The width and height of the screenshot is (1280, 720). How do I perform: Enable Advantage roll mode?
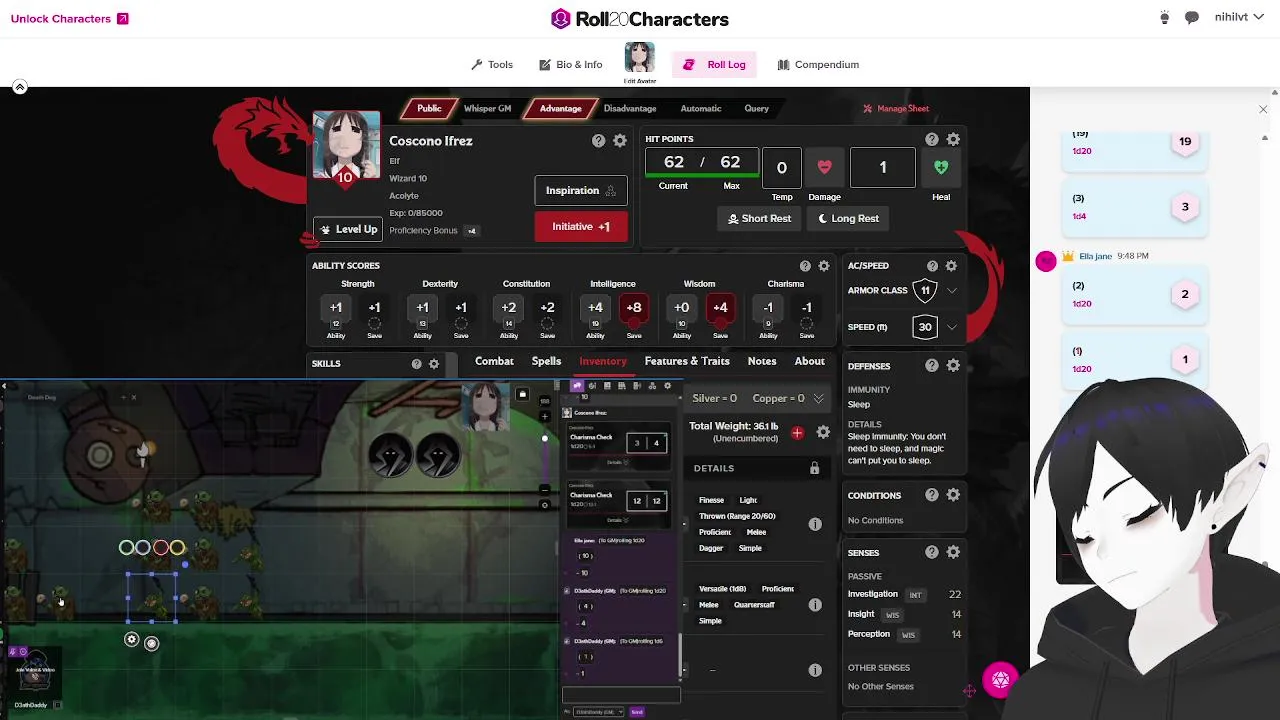pos(560,108)
